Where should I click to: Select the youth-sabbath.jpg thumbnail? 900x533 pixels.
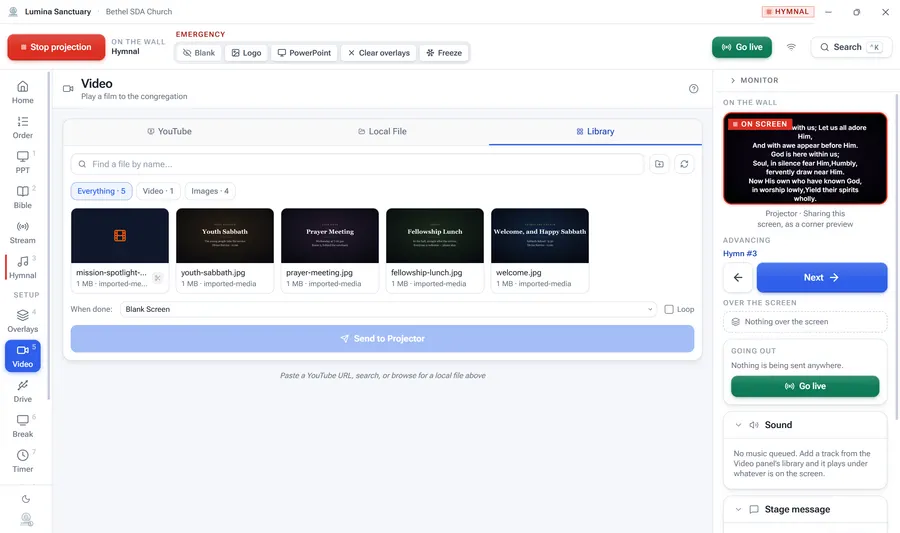tap(225, 236)
